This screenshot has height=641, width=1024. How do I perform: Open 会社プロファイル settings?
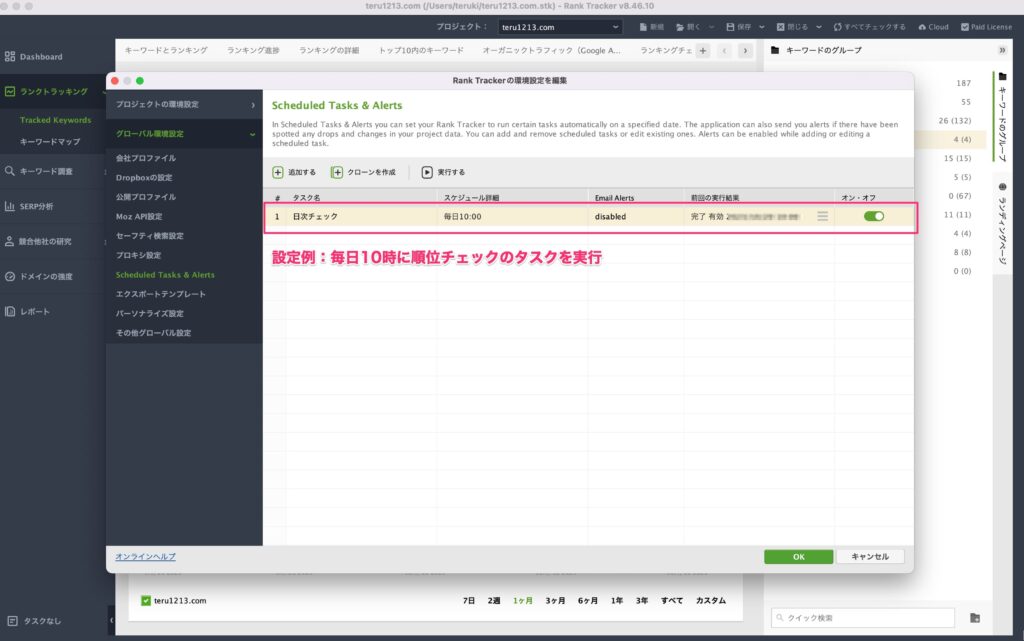(146, 158)
